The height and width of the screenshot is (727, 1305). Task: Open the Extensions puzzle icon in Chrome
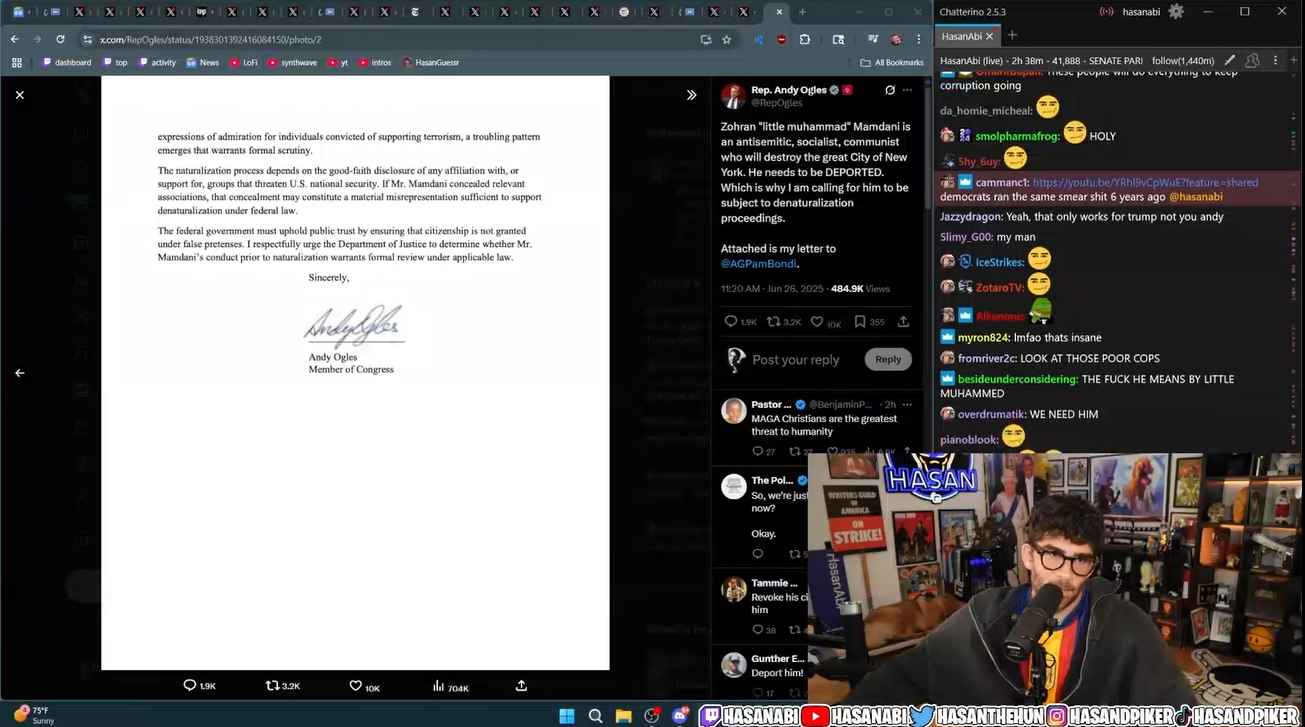804,39
